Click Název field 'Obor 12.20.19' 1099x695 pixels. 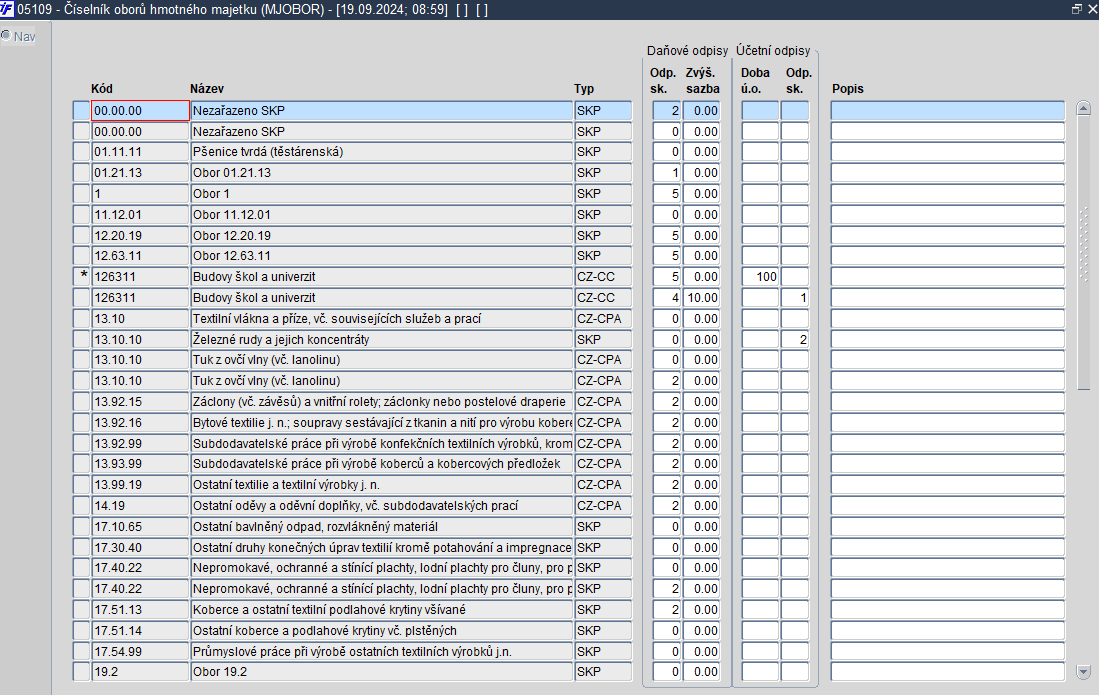381,235
